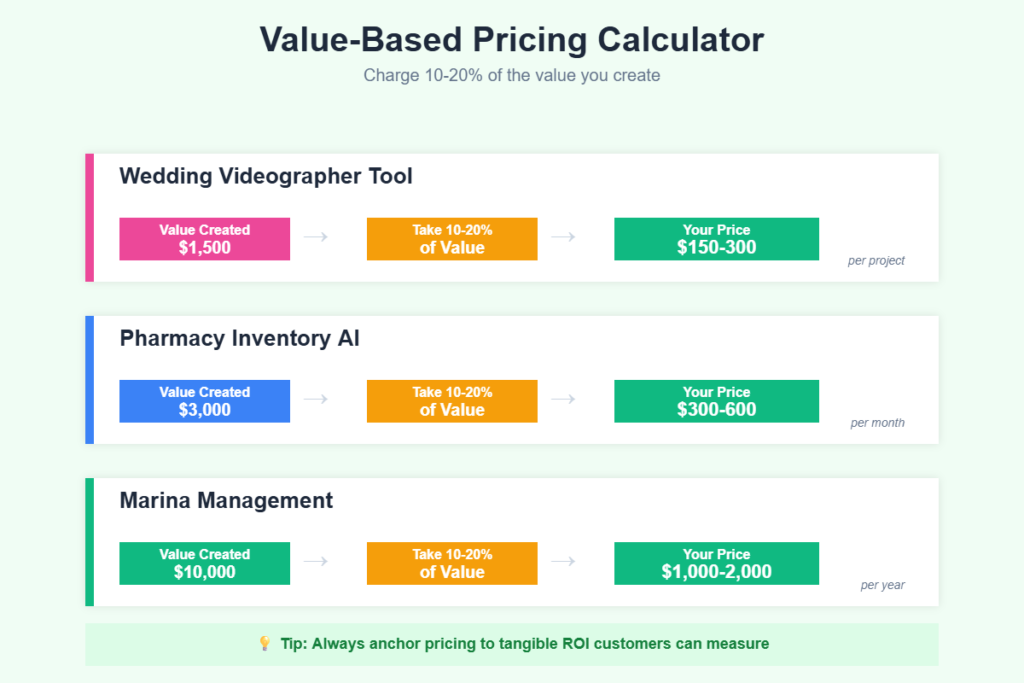Click the lightbulb icon beside the tip
Image resolution: width=1024 pixels, height=683 pixels.
pos(265,644)
